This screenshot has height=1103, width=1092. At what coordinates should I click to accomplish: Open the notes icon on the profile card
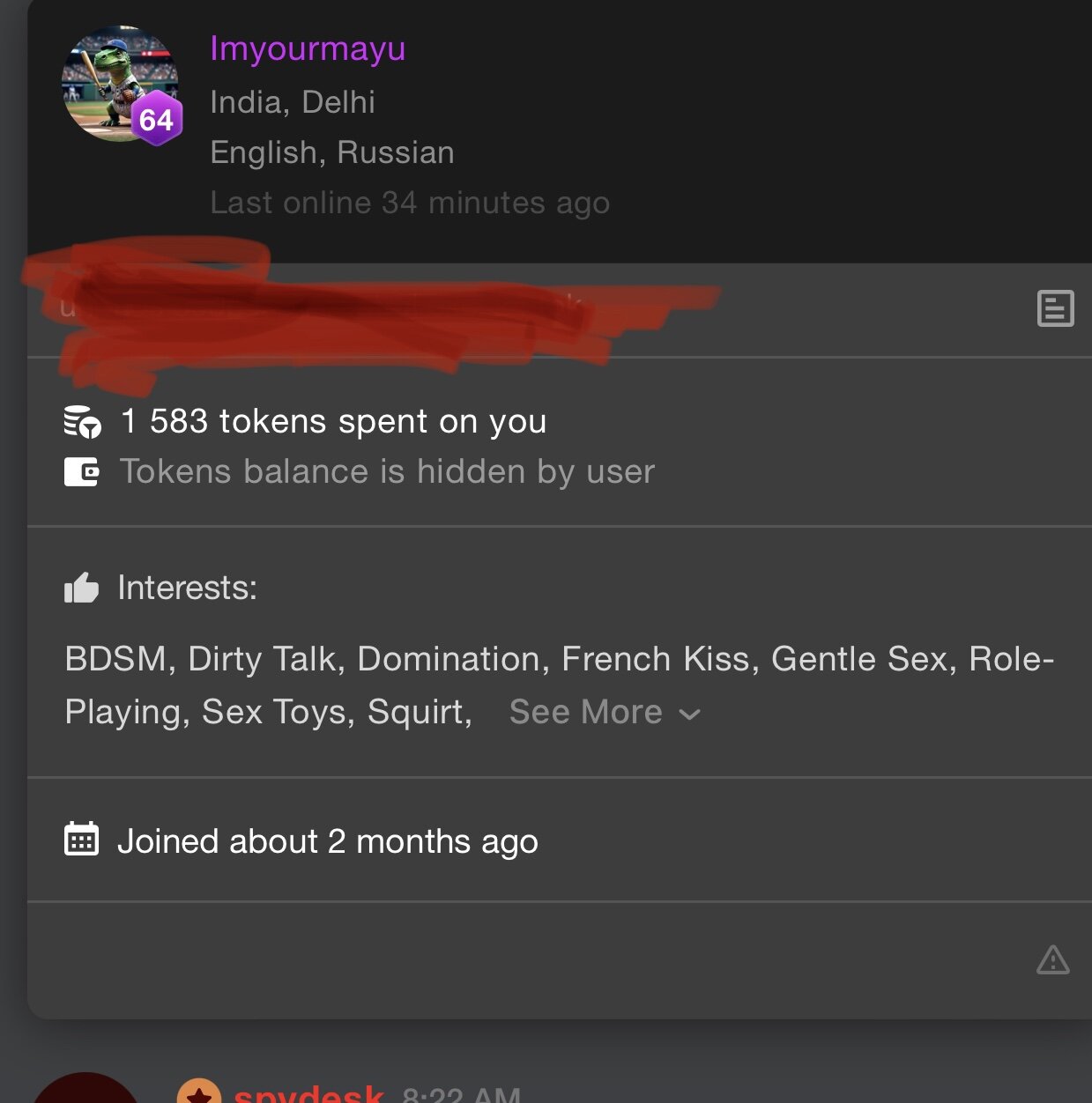(1055, 308)
